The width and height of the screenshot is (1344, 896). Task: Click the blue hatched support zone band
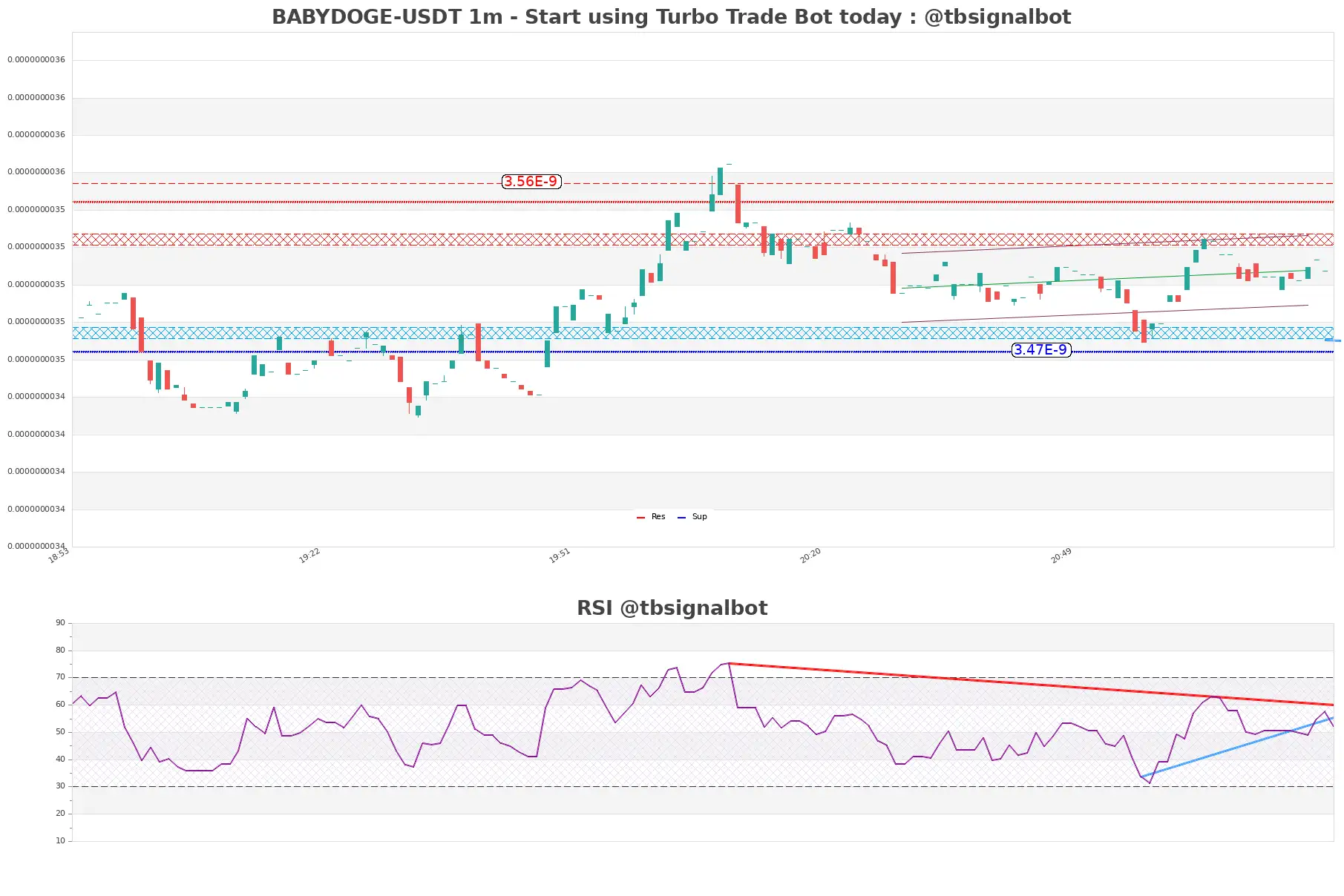pos(703,333)
